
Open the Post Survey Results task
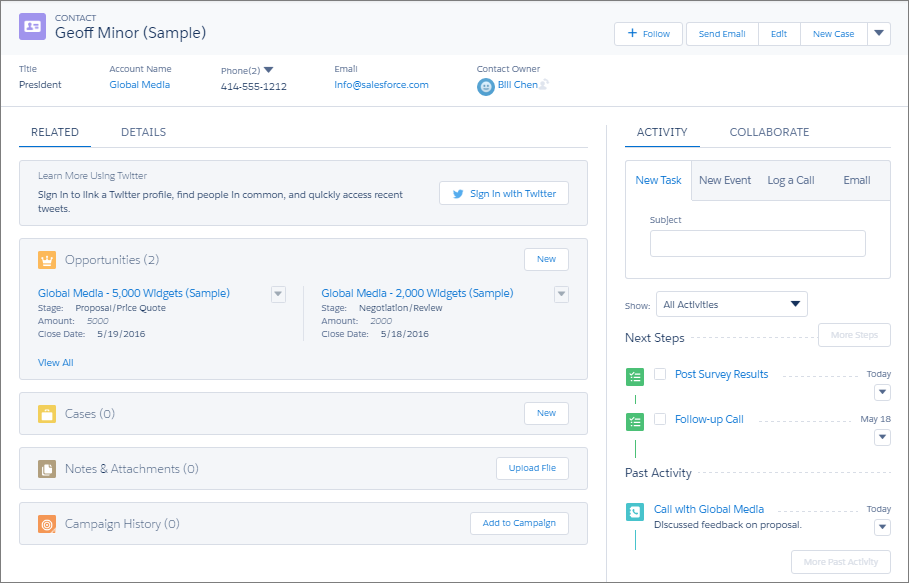click(721, 374)
